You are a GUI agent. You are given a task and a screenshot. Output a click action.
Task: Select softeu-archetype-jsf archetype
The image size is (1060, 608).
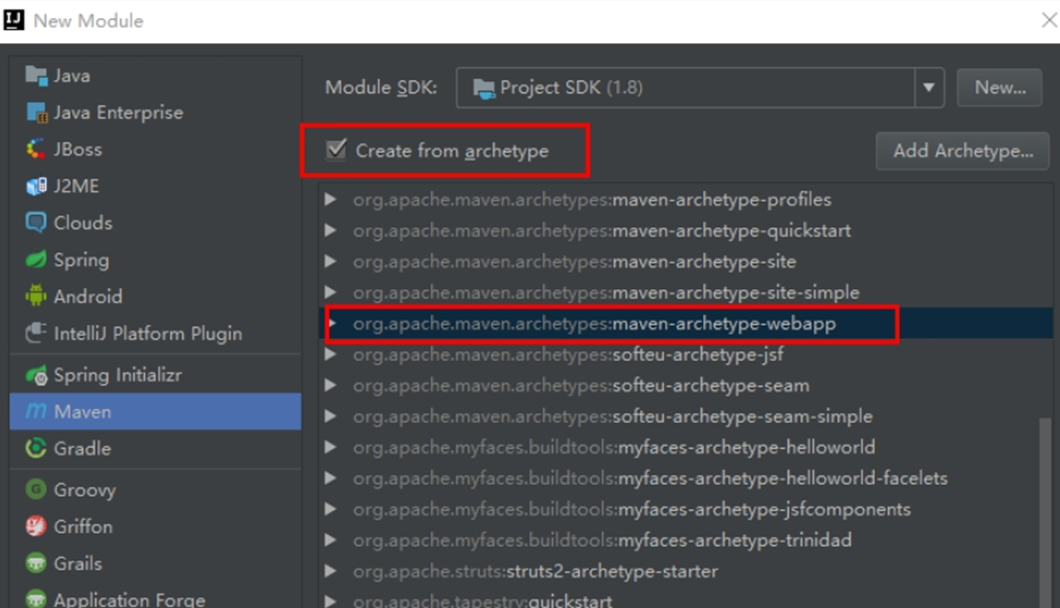coord(685,354)
